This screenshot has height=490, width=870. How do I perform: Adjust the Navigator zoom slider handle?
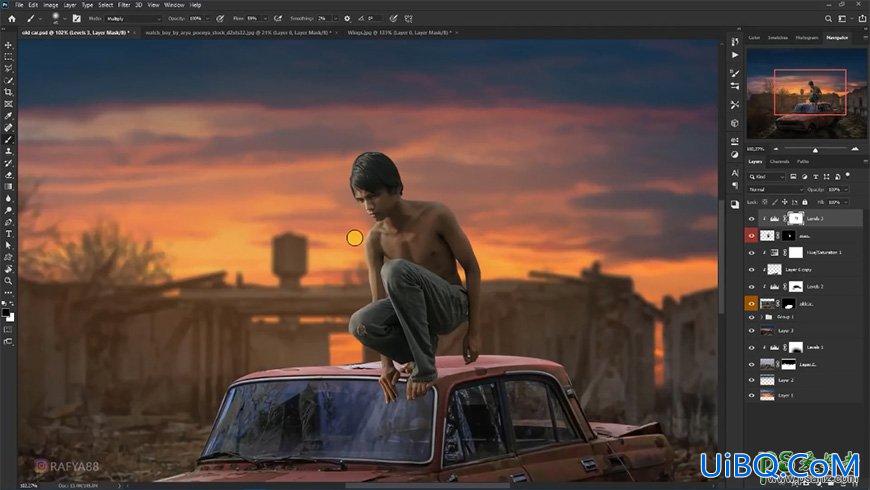coord(815,150)
